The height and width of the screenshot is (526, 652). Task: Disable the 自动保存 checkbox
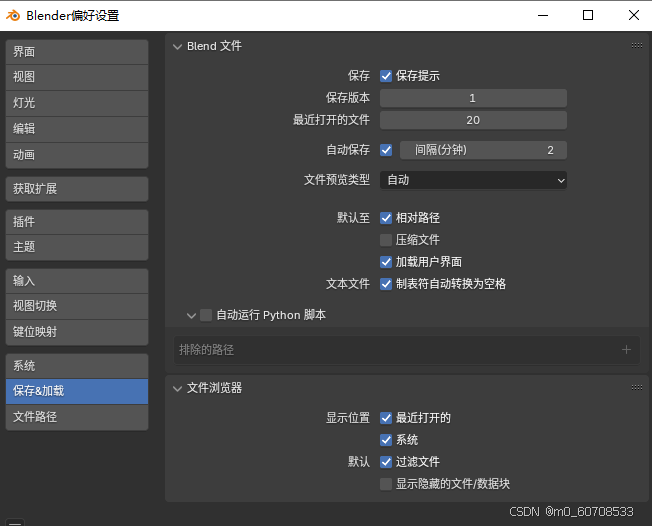point(386,150)
